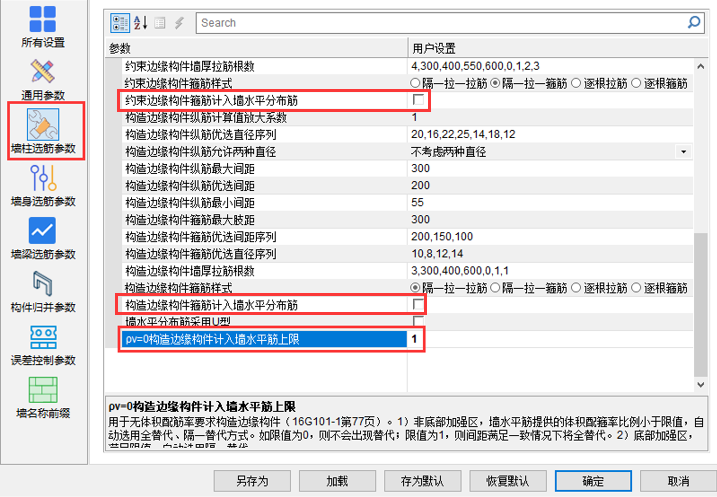Edit 构造边缘构件箍筋优选直径序列 value 10,8,12,14
Image resolution: width=717 pixels, height=497 pixels.
point(550,253)
